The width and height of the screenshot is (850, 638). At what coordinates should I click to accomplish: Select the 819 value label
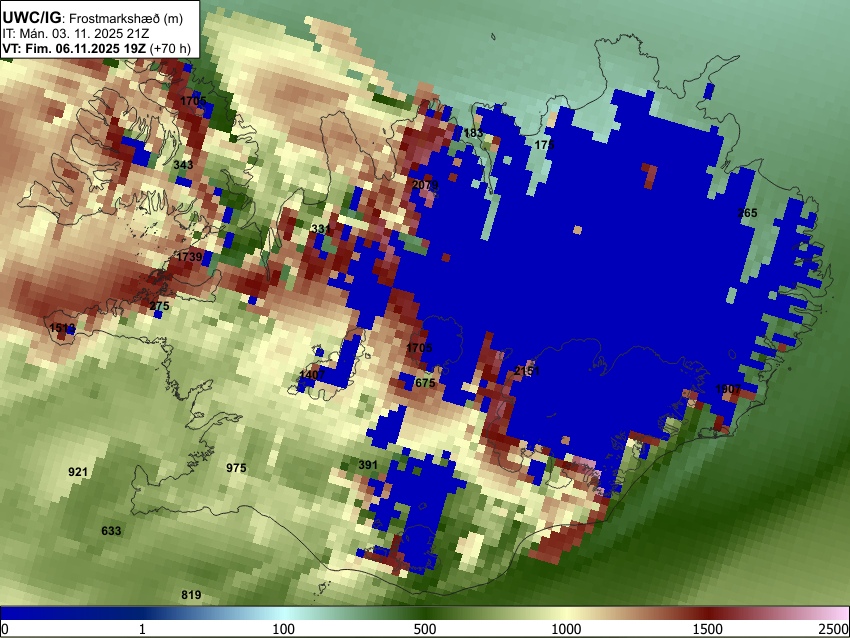tap(191, 595)
